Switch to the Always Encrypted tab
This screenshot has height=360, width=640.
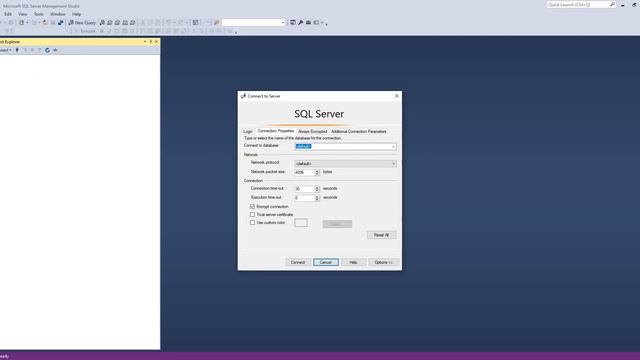click(x=312, y=131)
